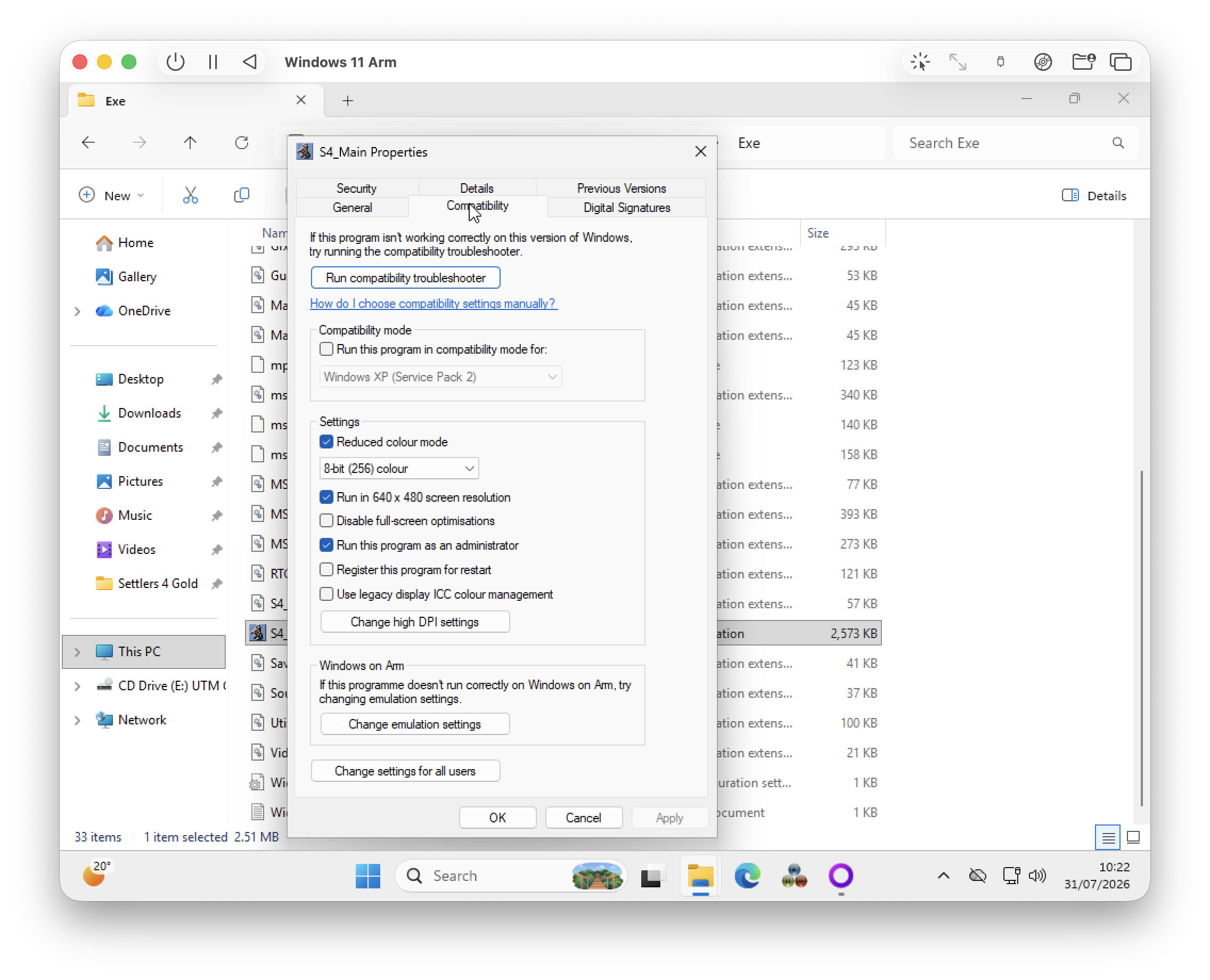This screenshot has width=1210, height=980.
Task: Open the compatibility settings help link
Action: click(433, 303)
